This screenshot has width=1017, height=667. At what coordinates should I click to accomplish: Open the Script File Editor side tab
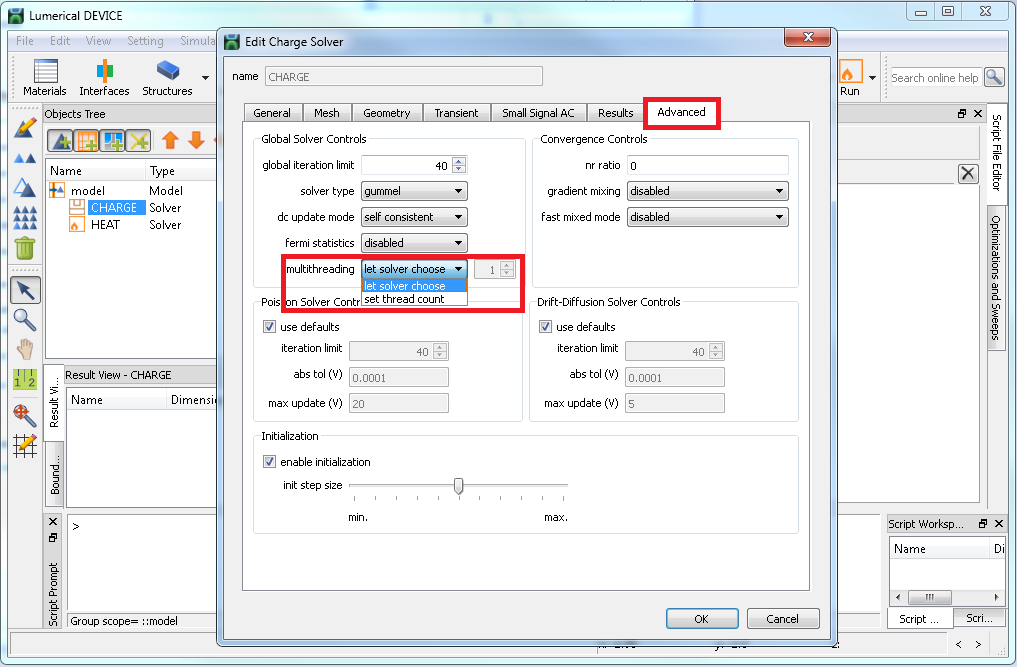click(997, 152)
